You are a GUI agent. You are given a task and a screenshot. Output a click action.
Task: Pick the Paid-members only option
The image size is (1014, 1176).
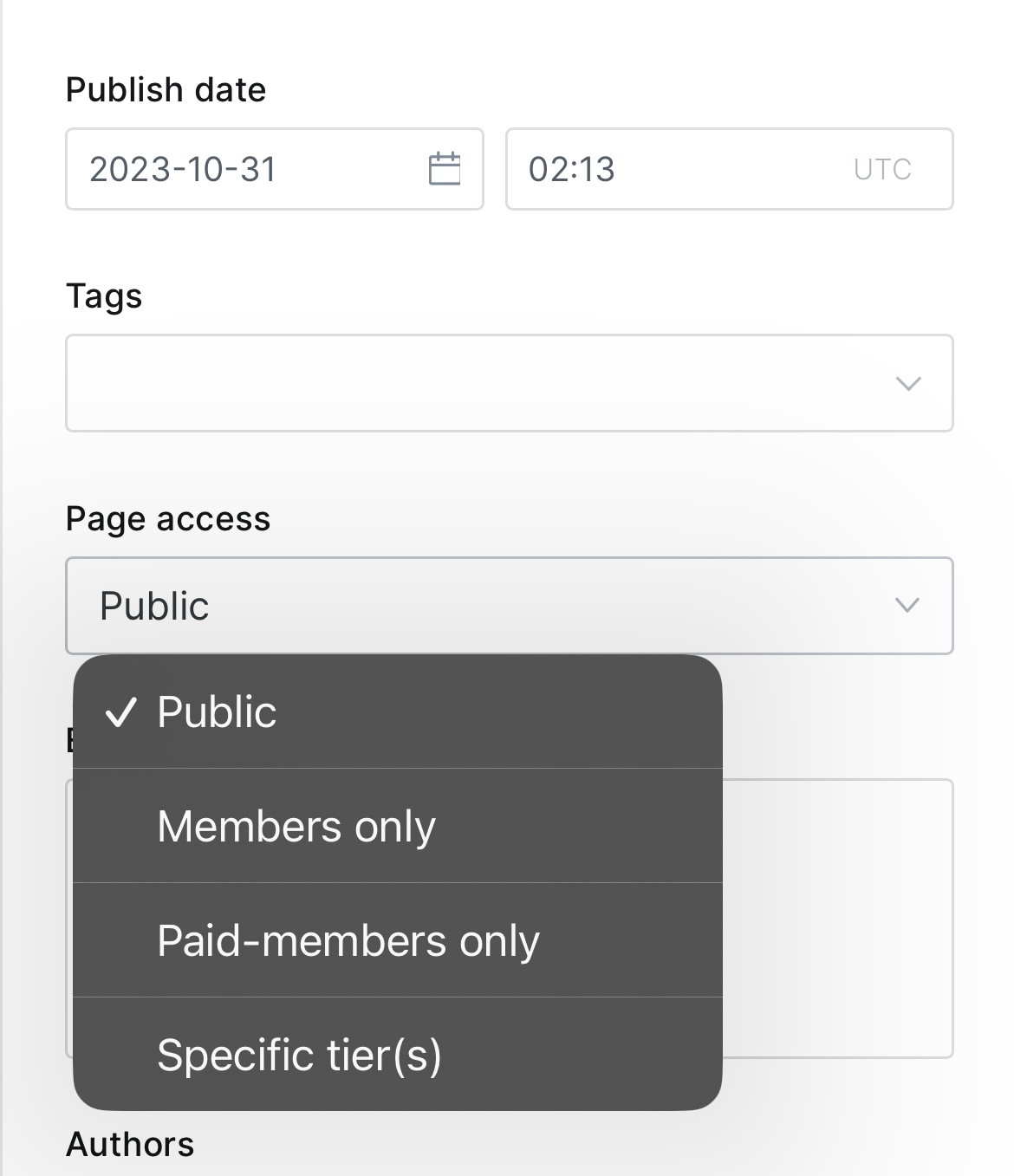pyautogui.click(x=398, y=940)
